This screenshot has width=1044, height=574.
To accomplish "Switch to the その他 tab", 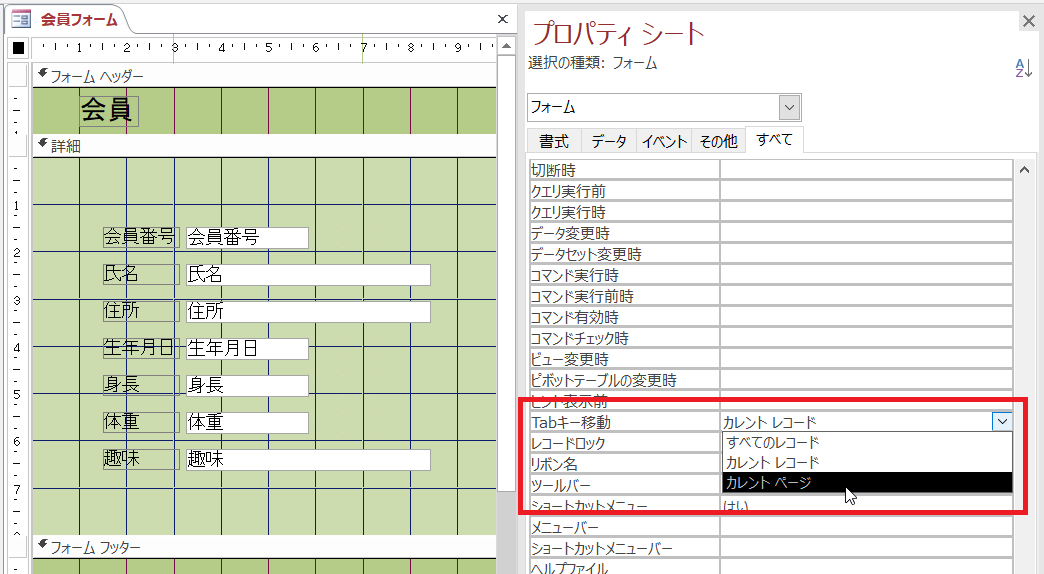I will [718, 141].
